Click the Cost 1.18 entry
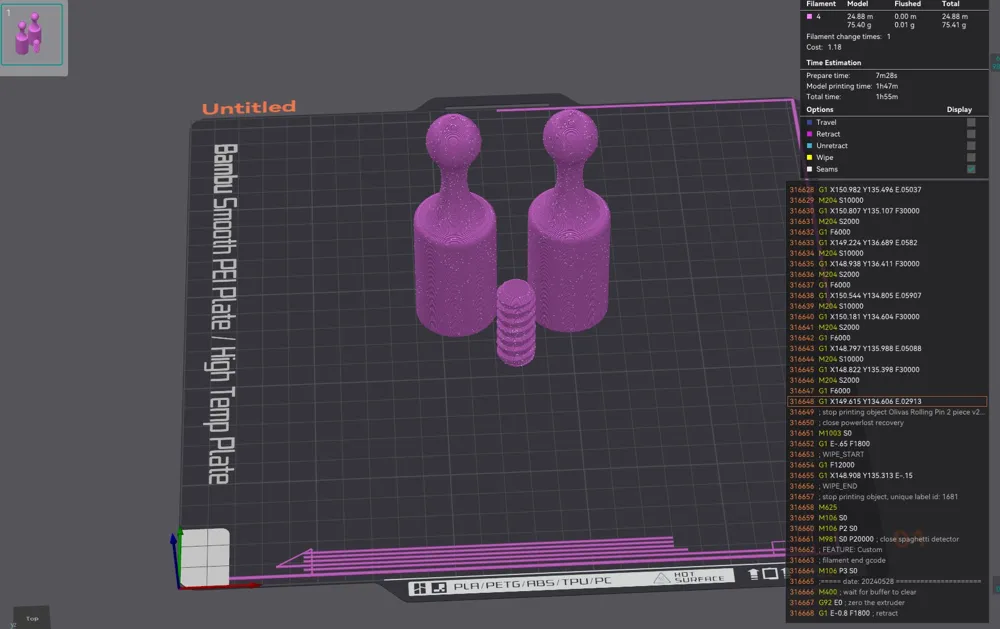 (x=823, y=47)
